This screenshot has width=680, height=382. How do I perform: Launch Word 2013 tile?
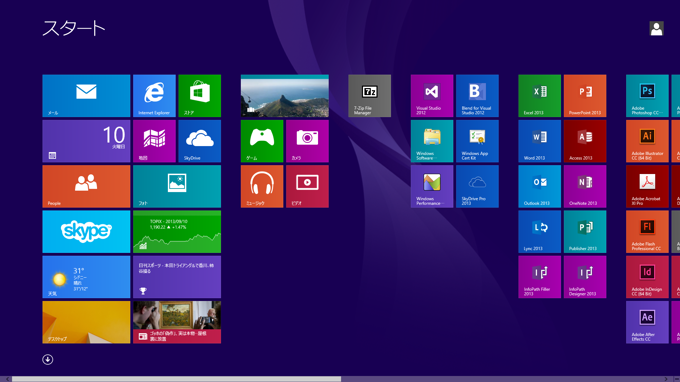point(539,141)
